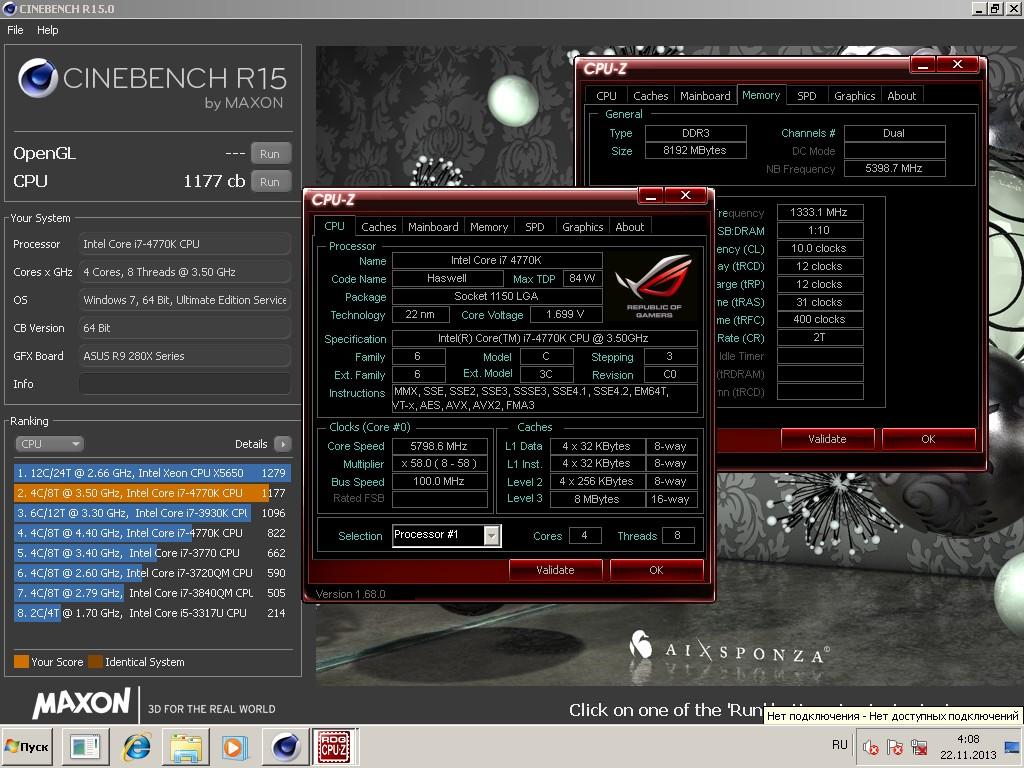Select ranking entry Core i7-3770
The height and width of the screenshot is (768, 1024).
152,553
